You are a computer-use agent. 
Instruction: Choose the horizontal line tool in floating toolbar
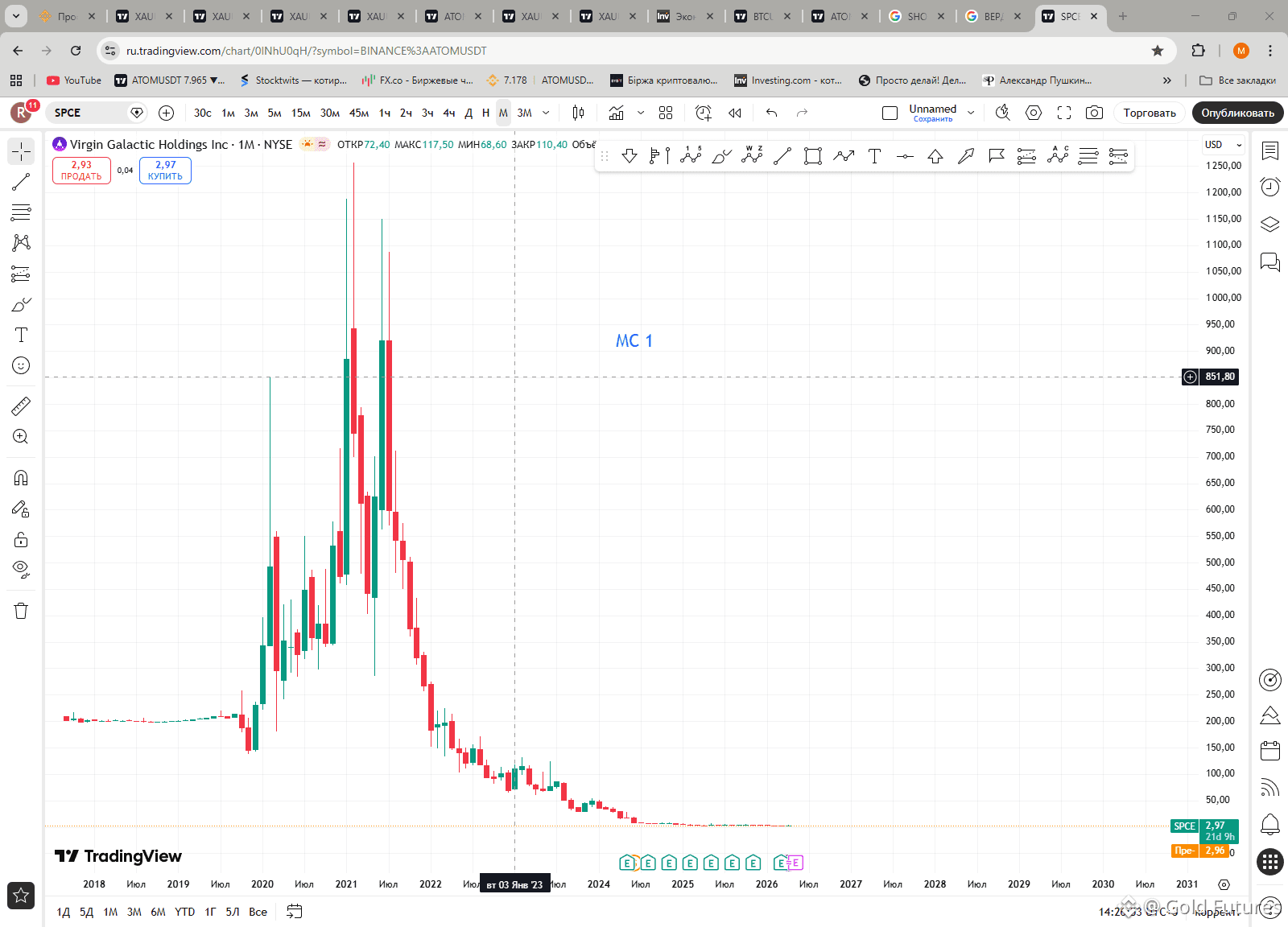coord(905,156)
